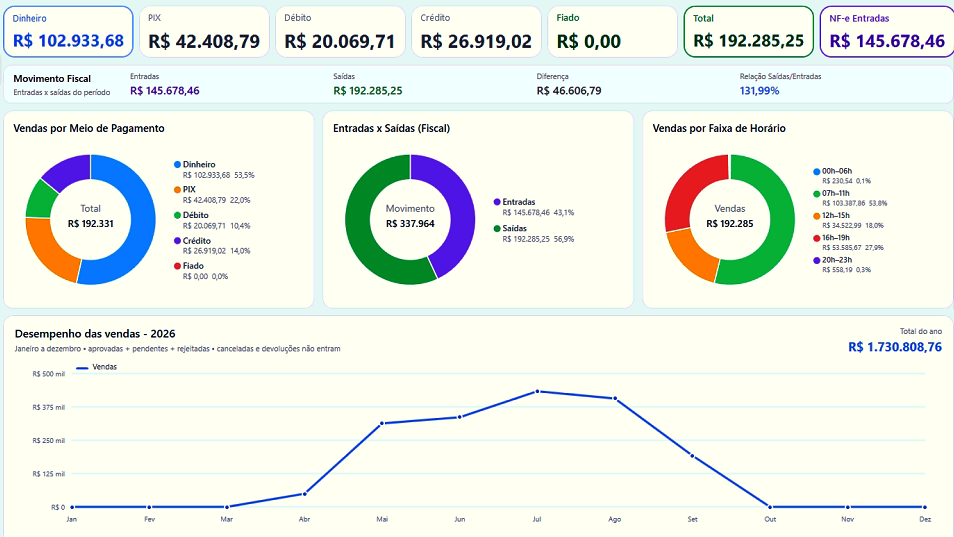This screenshot has height=537, width=954.
Task: Select the Crédito R$ 26.919,02 card
Action: coord(476,32)
